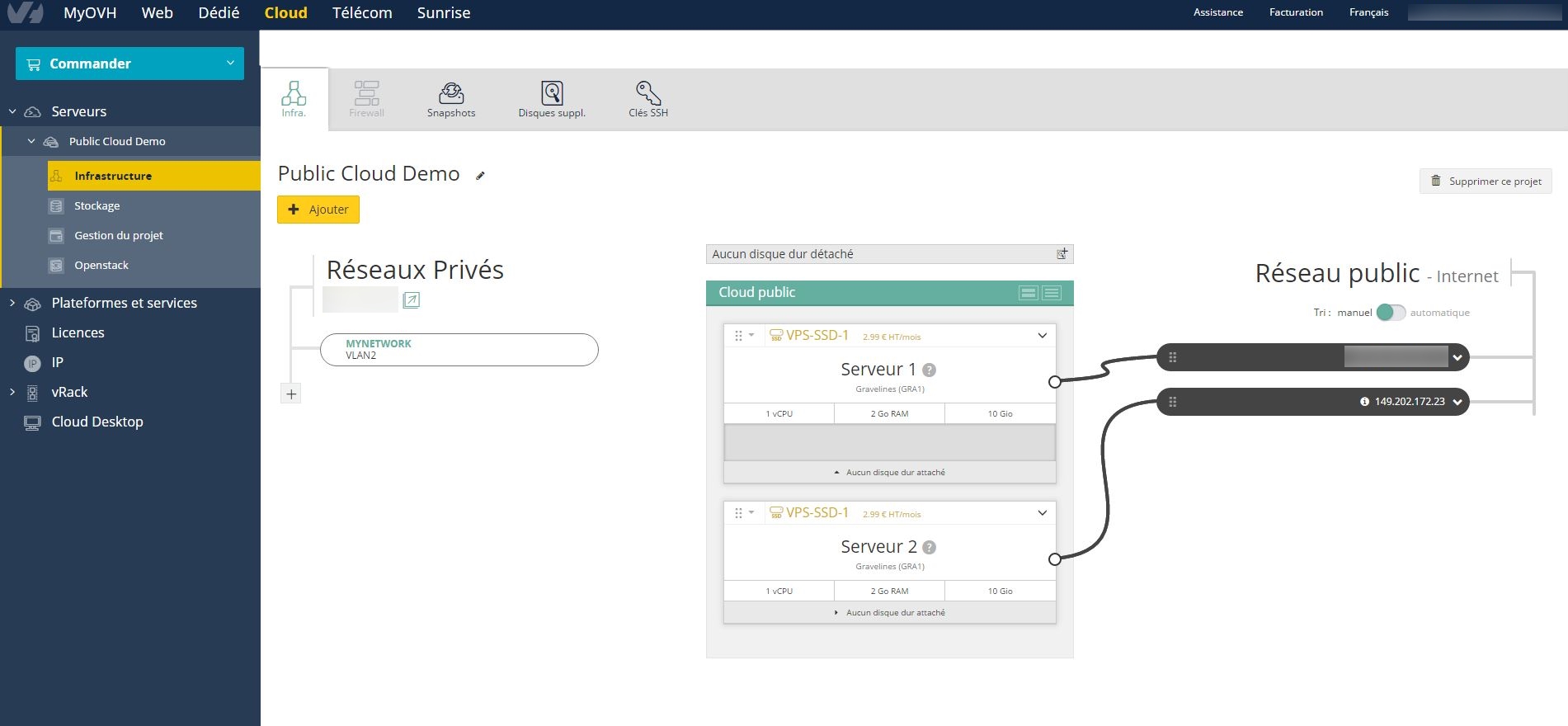Image resolution: width=1568 pixels, height=726 pixels.
Task: Open Assistance link
Action: pos(1217,12)
